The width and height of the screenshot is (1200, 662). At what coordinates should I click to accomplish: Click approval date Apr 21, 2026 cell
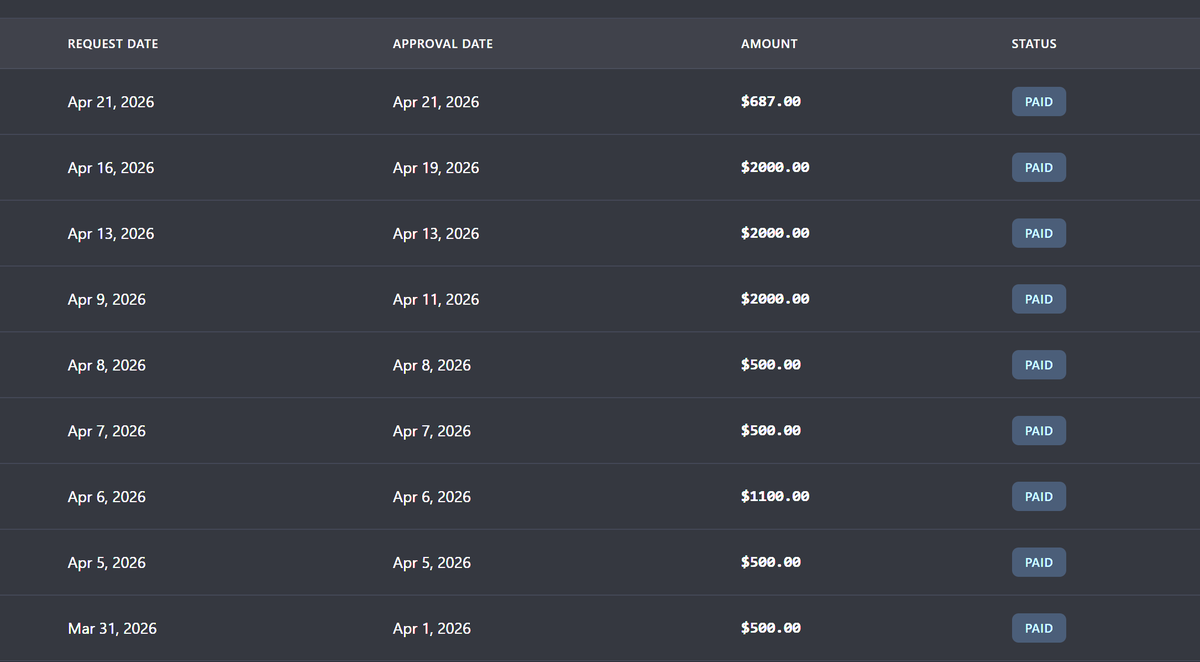(x=436, y=102)
